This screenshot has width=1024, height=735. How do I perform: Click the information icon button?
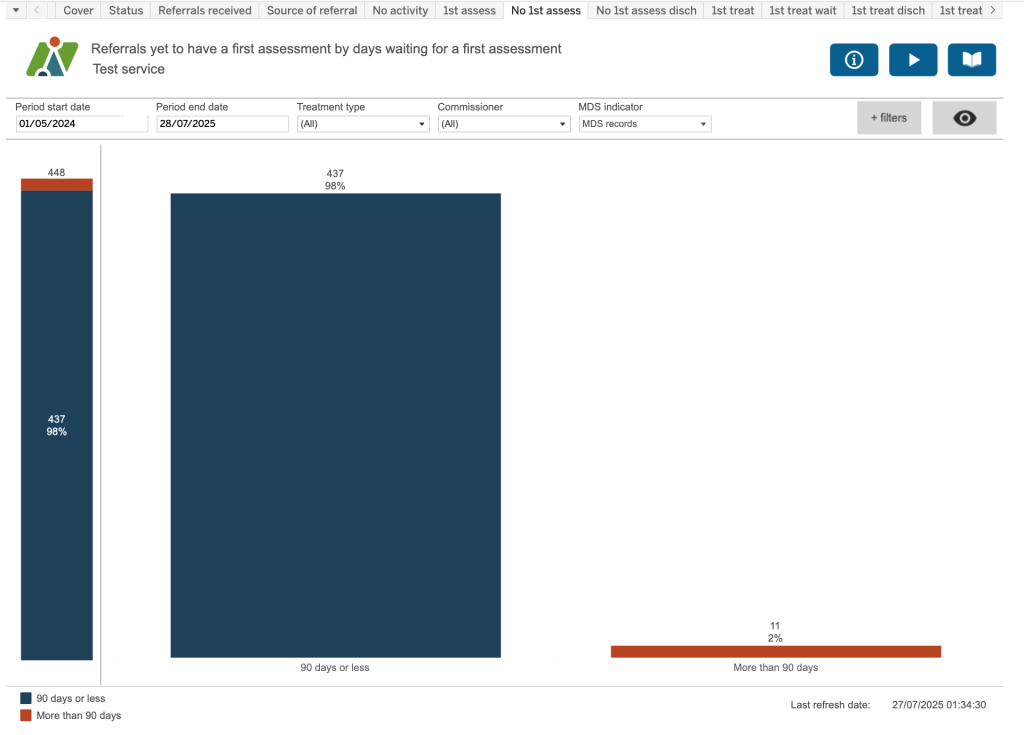(x=853, y=60)
